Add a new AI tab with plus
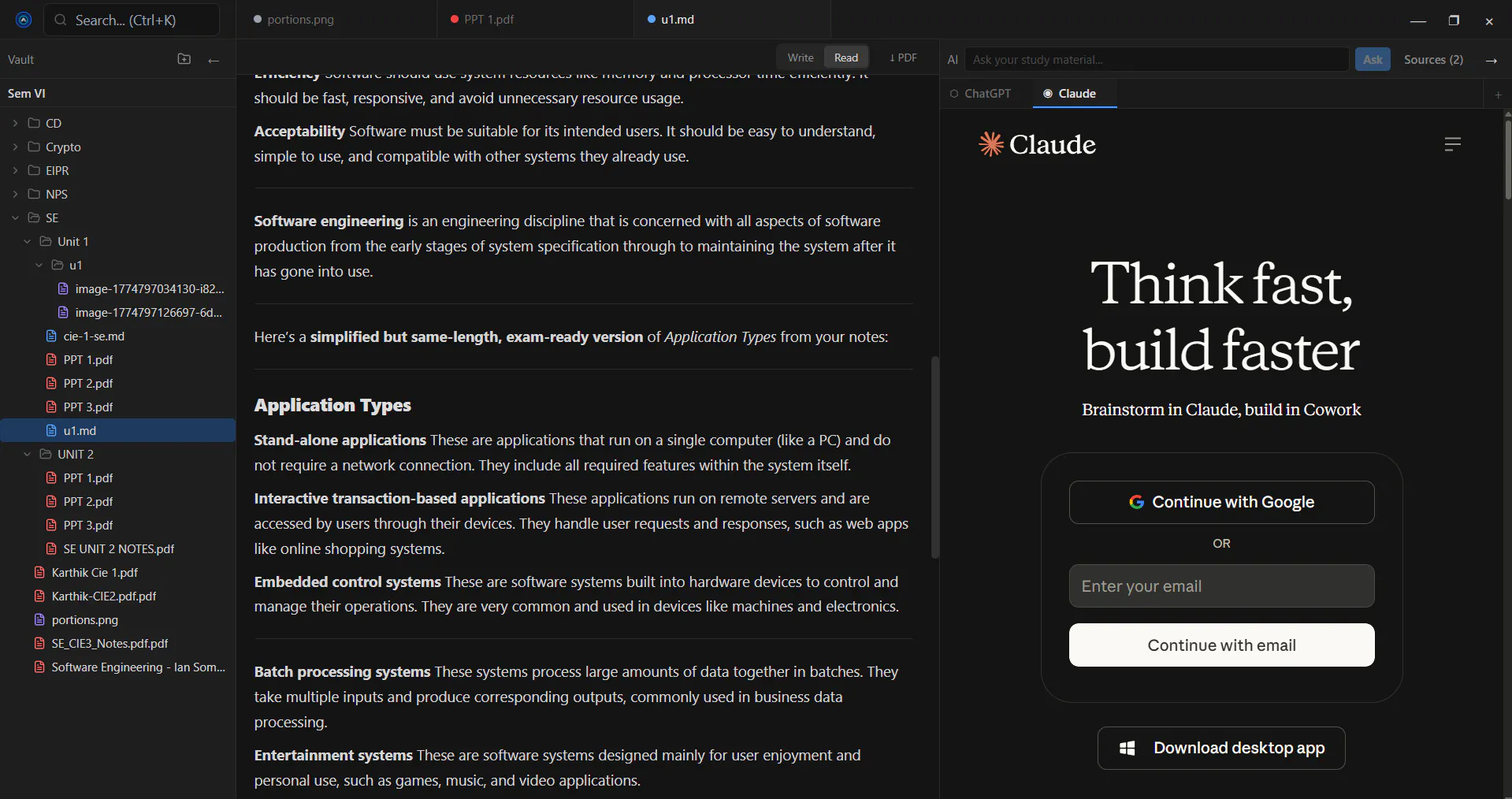1512x799 pixels. tap(1498, 95)
